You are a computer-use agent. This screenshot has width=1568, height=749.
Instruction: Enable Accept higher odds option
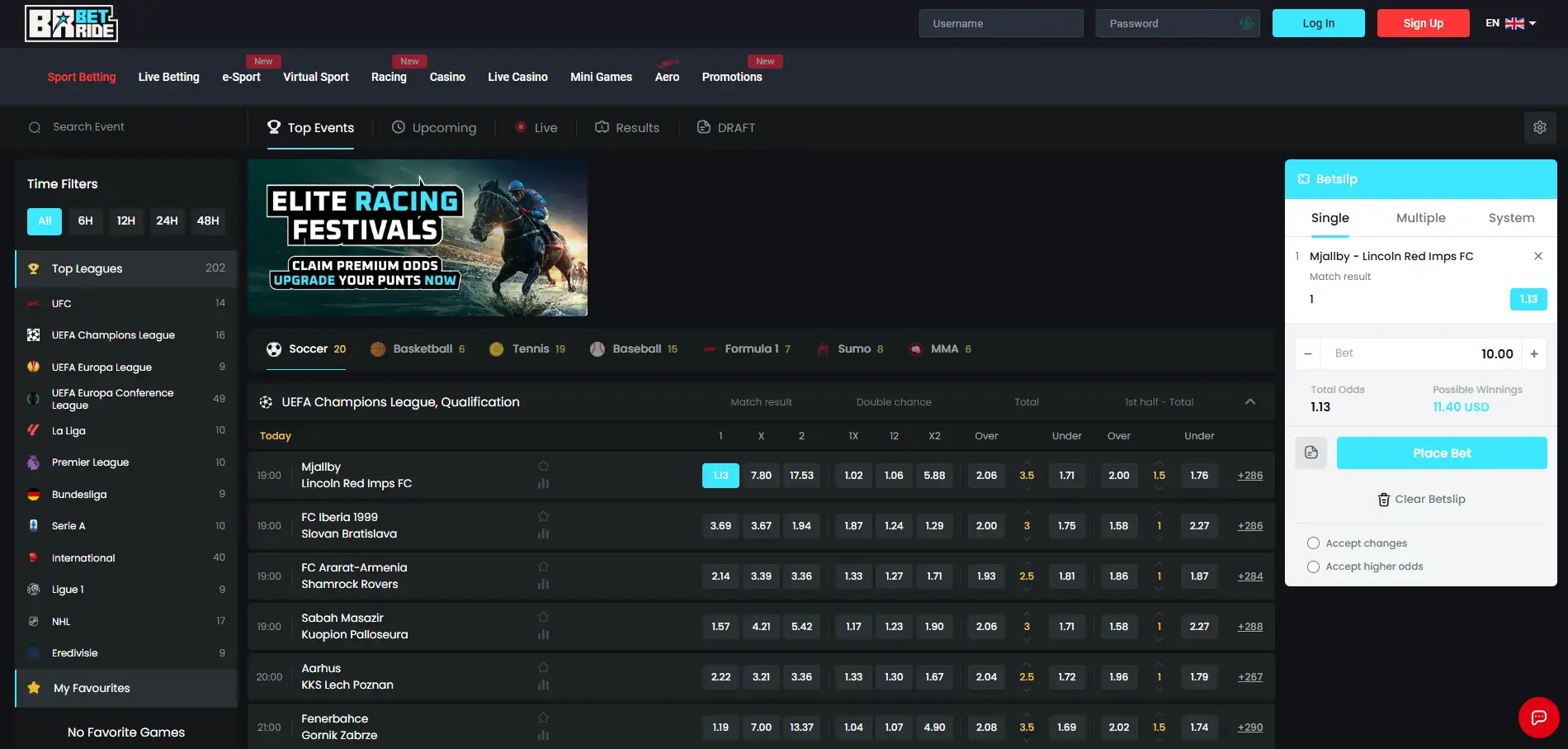click(1313, 566)
